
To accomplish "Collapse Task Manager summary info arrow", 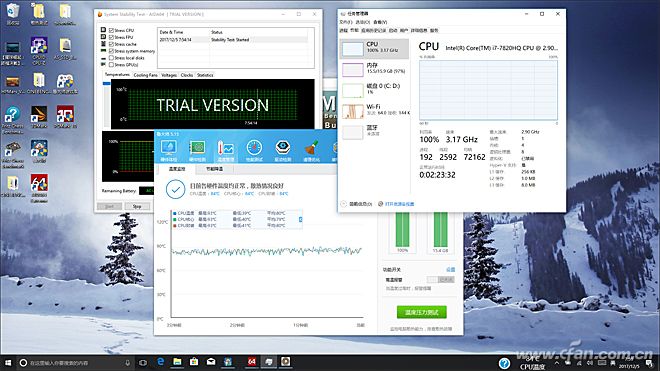I will click(x=344, y=204).
